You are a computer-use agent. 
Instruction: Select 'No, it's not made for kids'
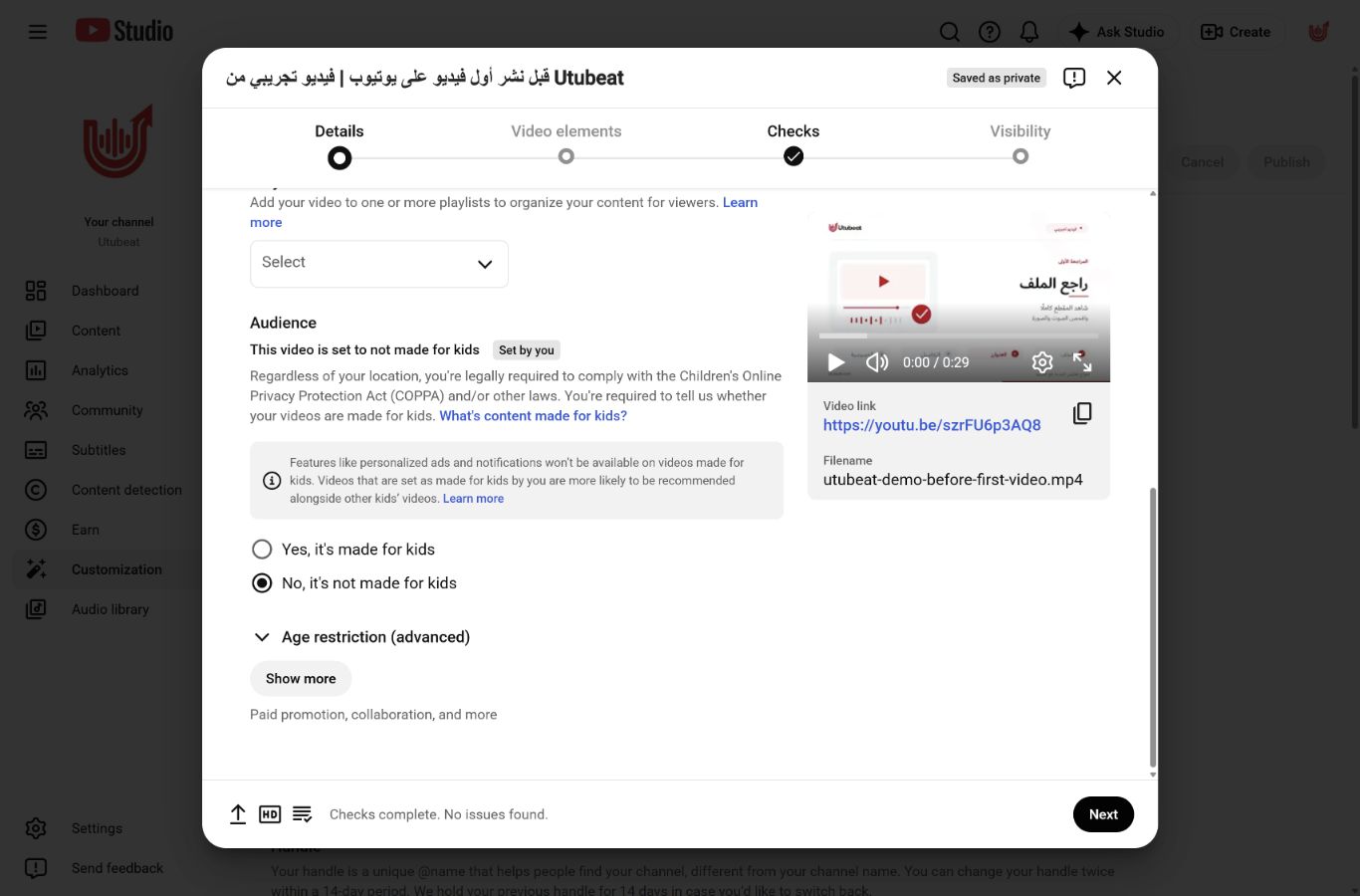click(x=262, y=583)
